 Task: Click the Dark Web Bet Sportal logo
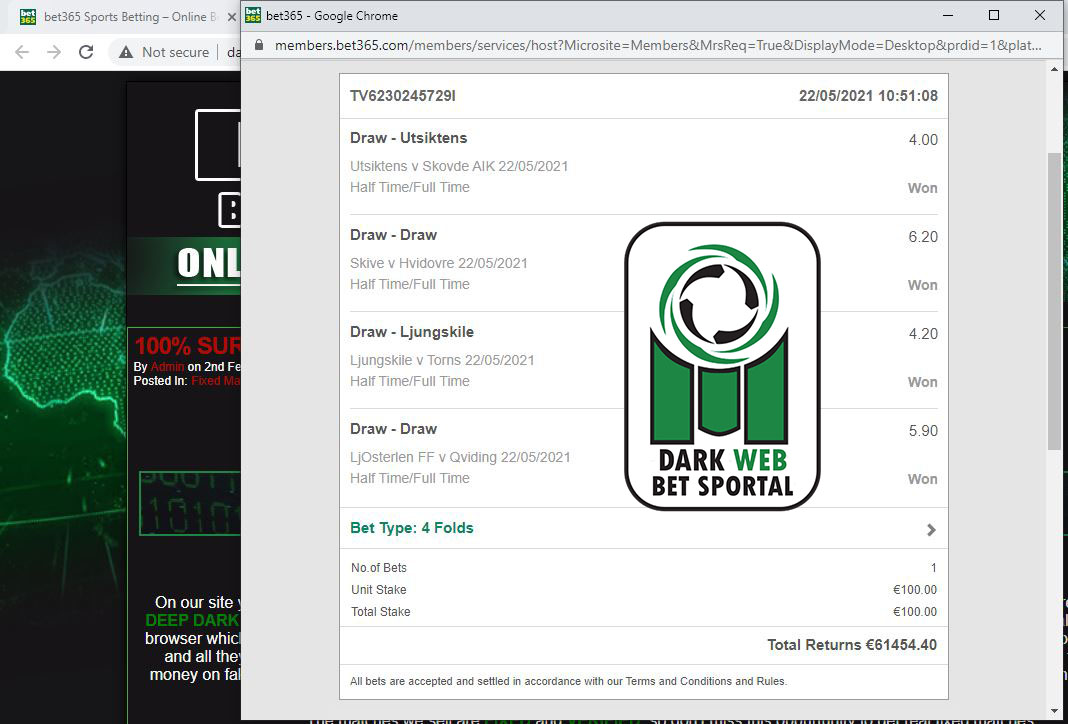pyautogui.click(x=722, y=366)
